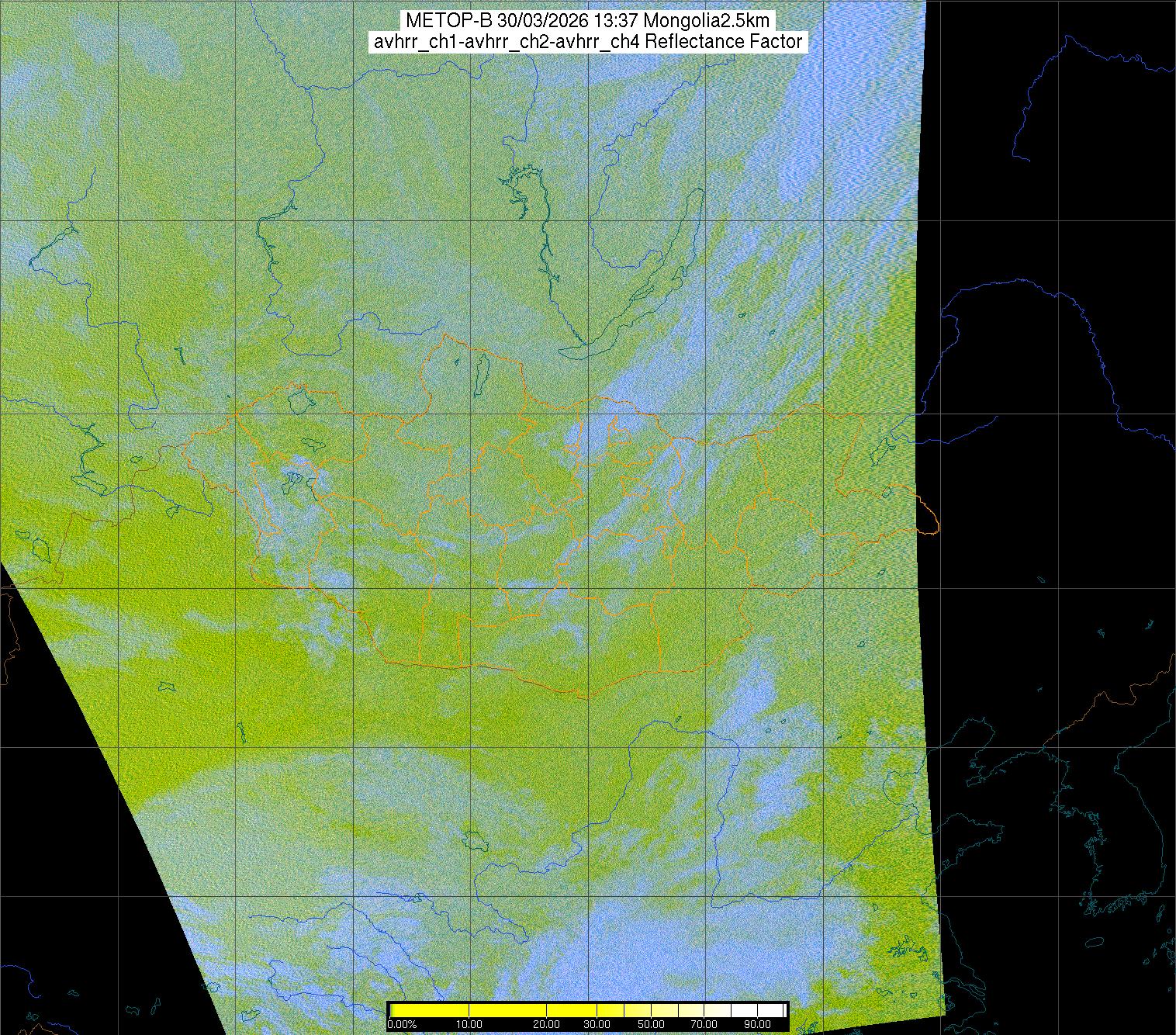
Task: Click the "METOP-B 30/03/2026 13:37 Mongolia2.5km" title line
Action: pos(588,20)
